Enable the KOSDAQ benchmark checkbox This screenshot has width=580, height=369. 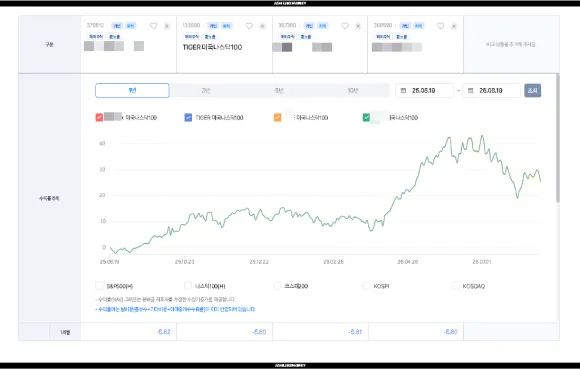(x=456, y=286)
